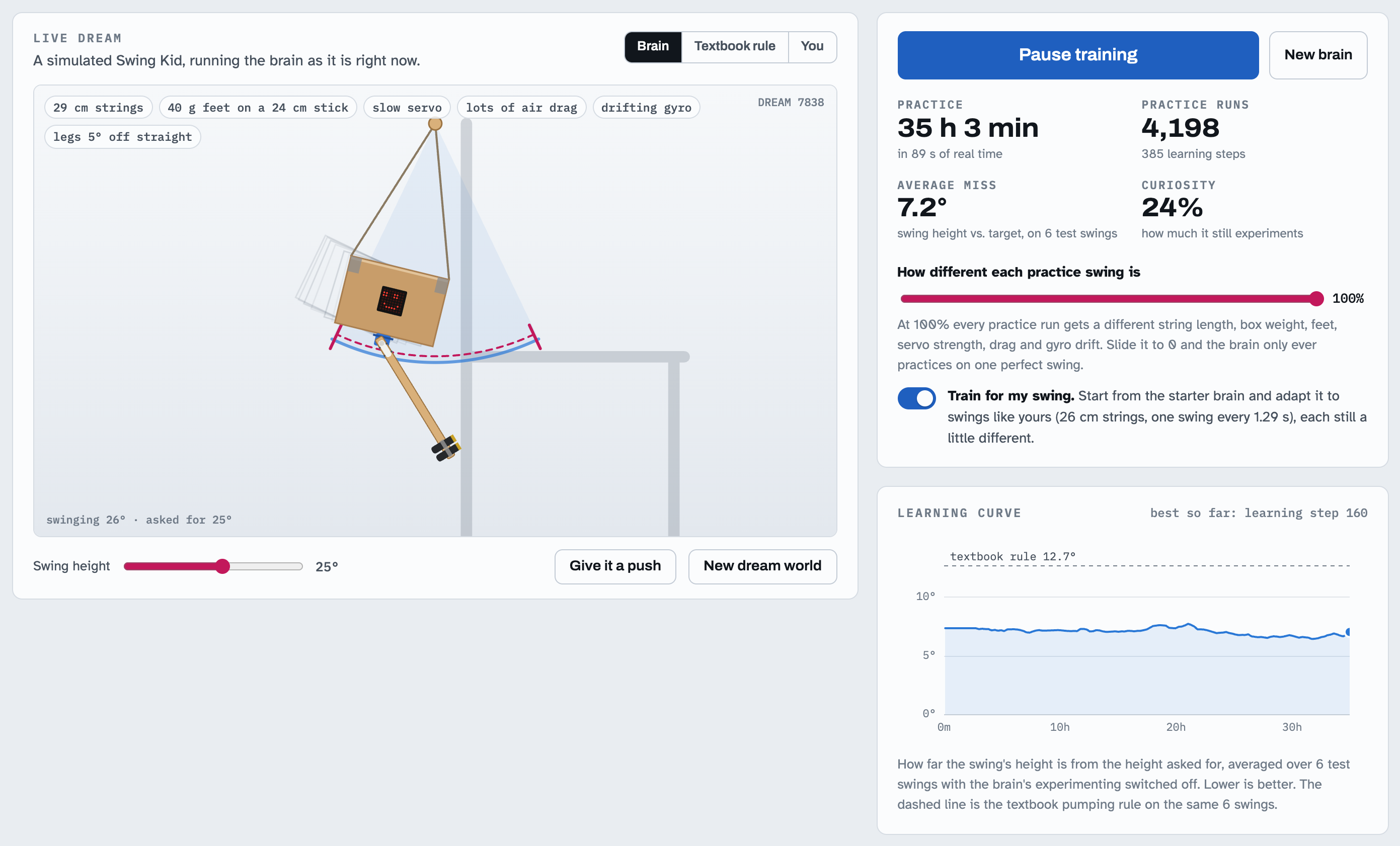Click the DREAM 7838 label
The width and height of the screenshot is (1400, 846).
pos(791,102)
